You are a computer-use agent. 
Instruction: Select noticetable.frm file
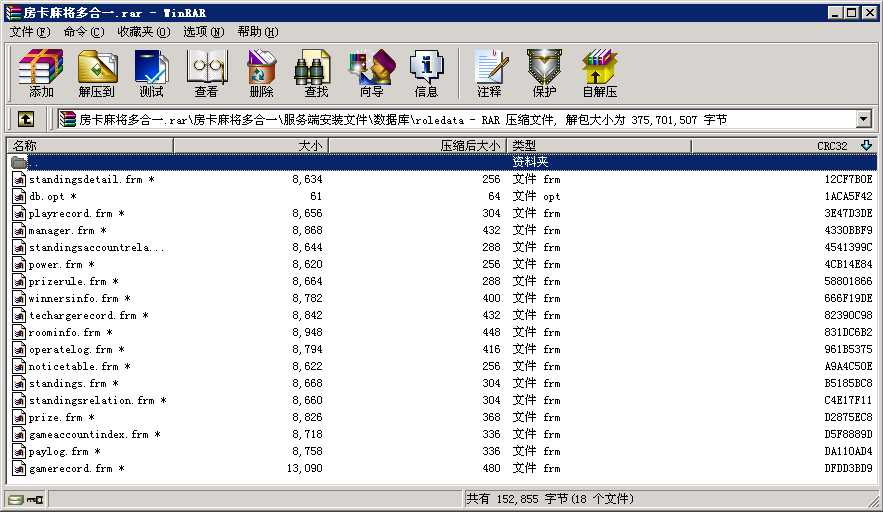click(79, 367)
